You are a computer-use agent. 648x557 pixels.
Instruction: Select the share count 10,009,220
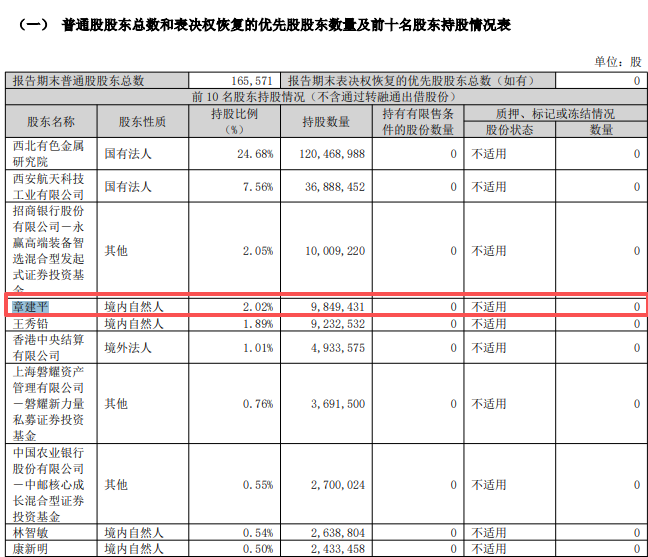pos(335,251)
